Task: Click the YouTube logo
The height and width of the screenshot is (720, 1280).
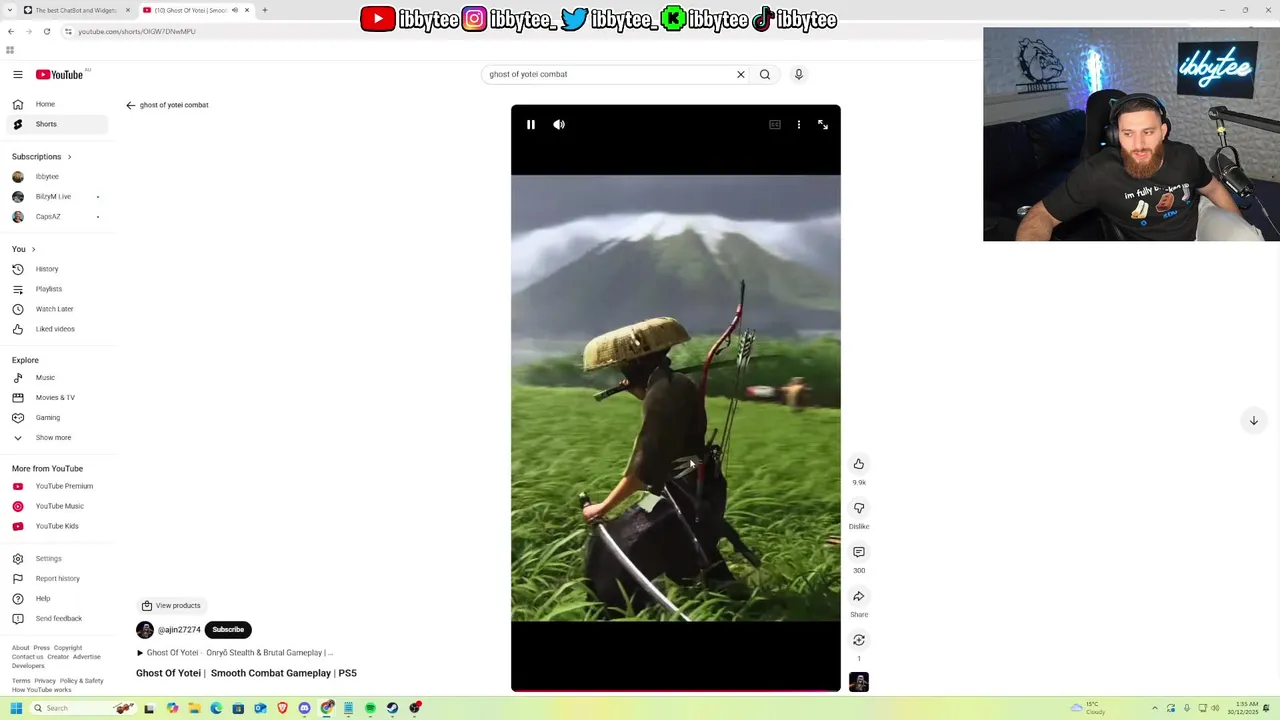Action: click(60, 74)
